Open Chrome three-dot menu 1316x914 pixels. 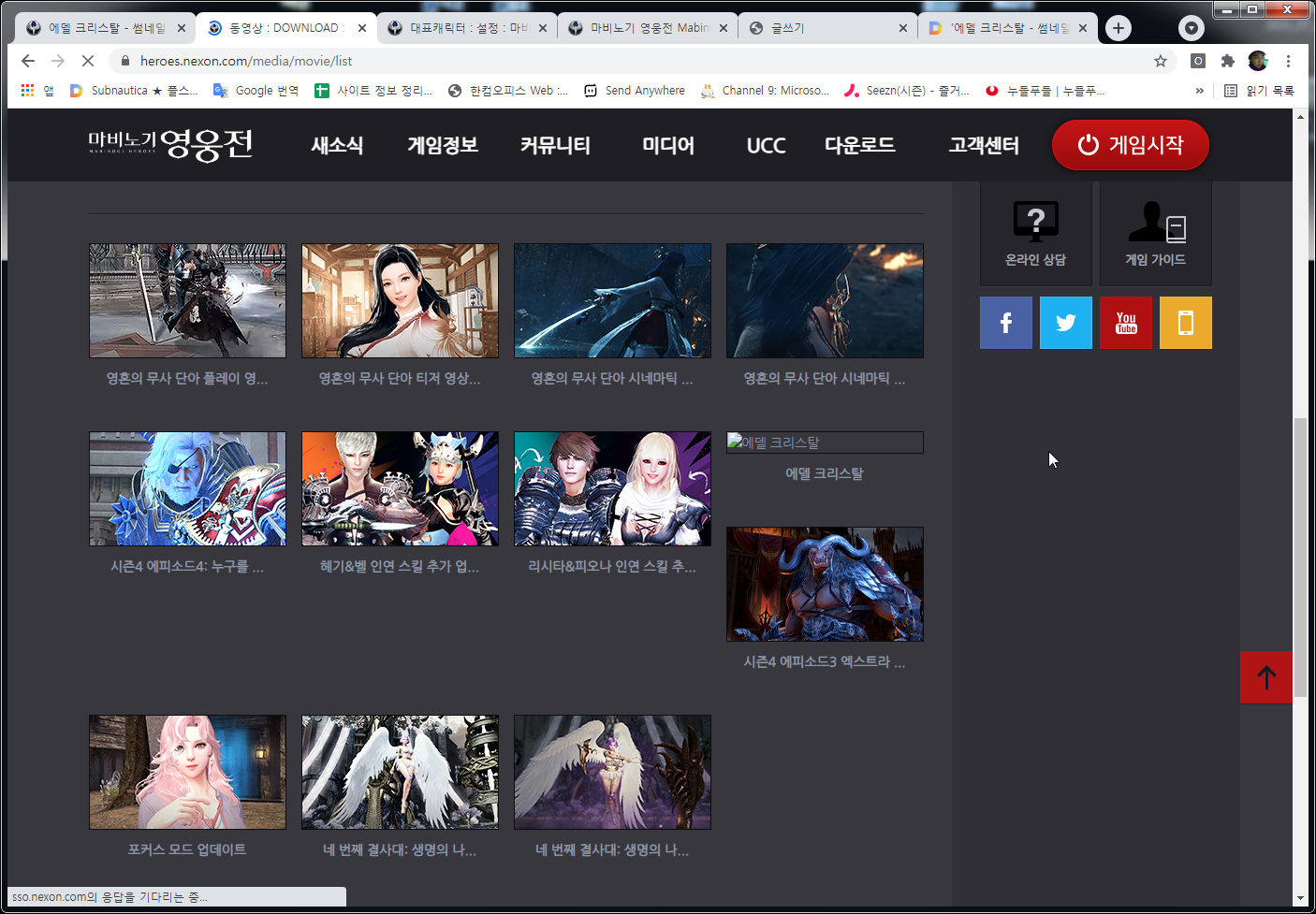click(x=1288, y=61)
